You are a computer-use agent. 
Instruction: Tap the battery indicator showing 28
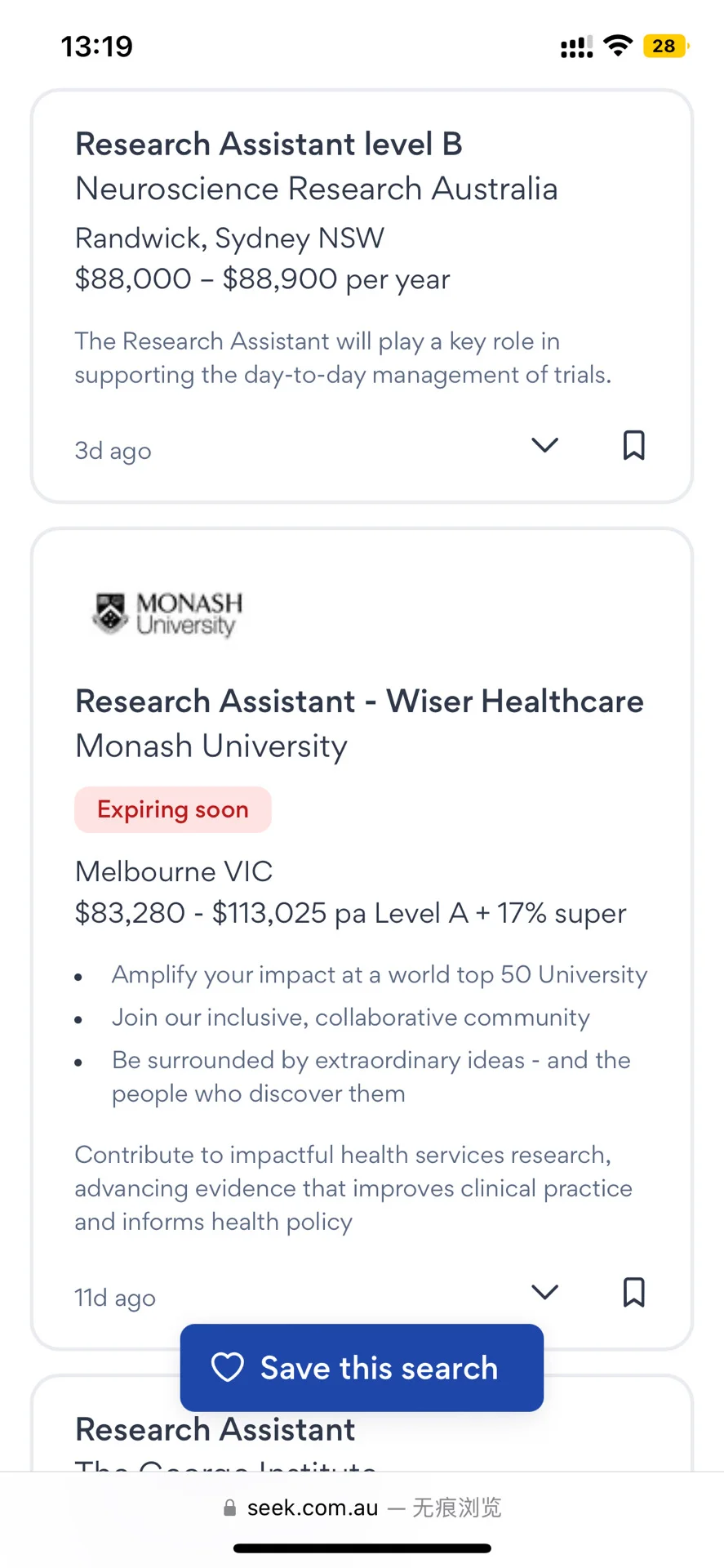click(666, 46)
